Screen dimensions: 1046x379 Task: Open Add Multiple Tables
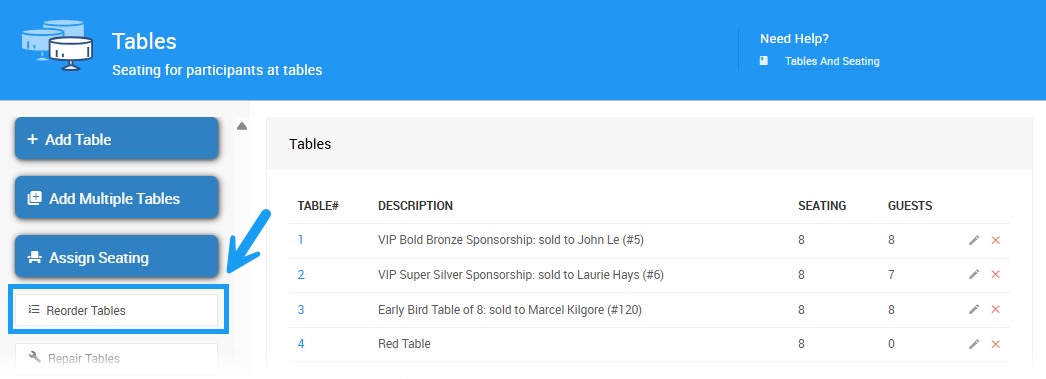point(117,198)
